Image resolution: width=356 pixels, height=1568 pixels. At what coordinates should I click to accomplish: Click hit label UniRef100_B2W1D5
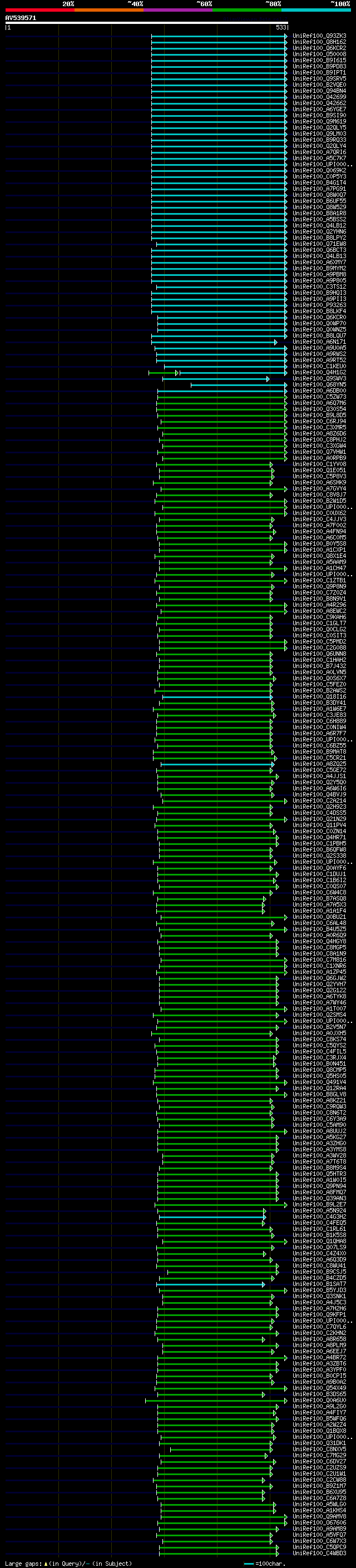319,501
